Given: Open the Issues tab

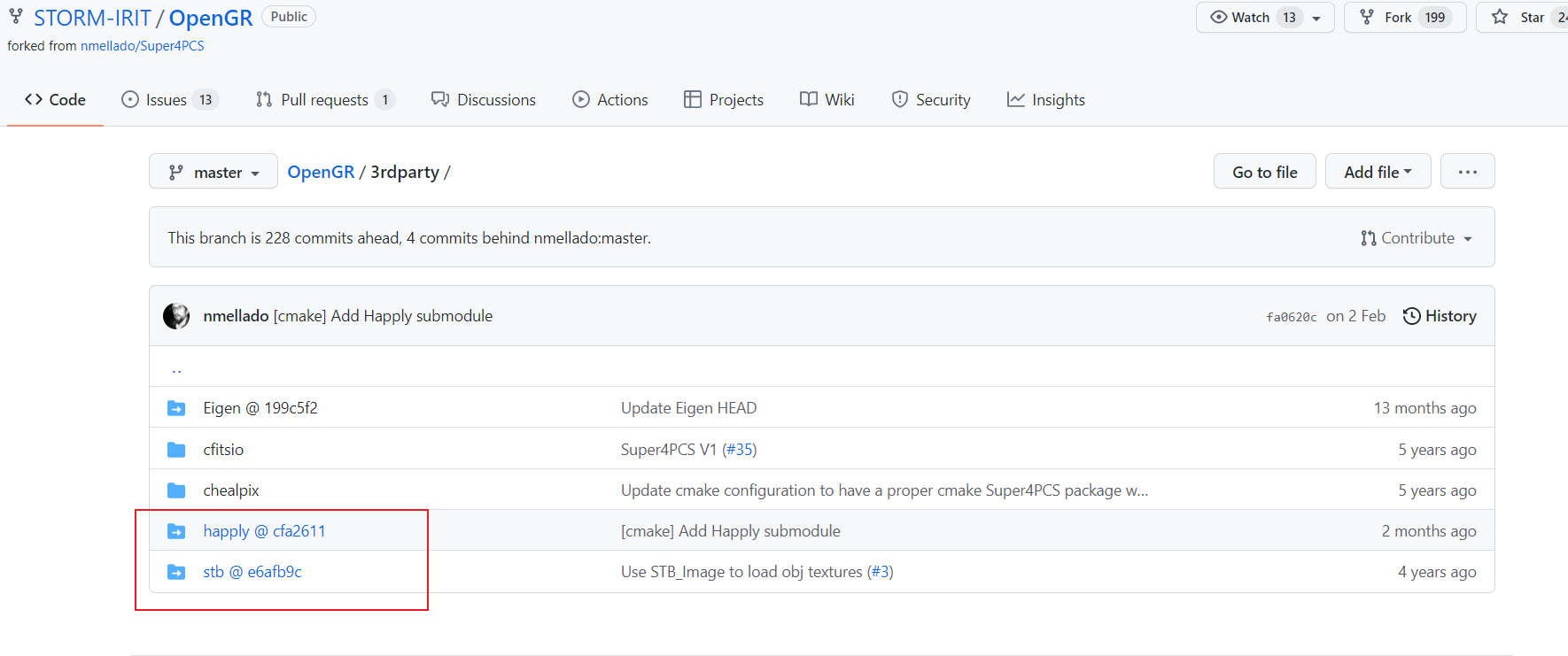Looking at the screenshot, I should 169,100.
